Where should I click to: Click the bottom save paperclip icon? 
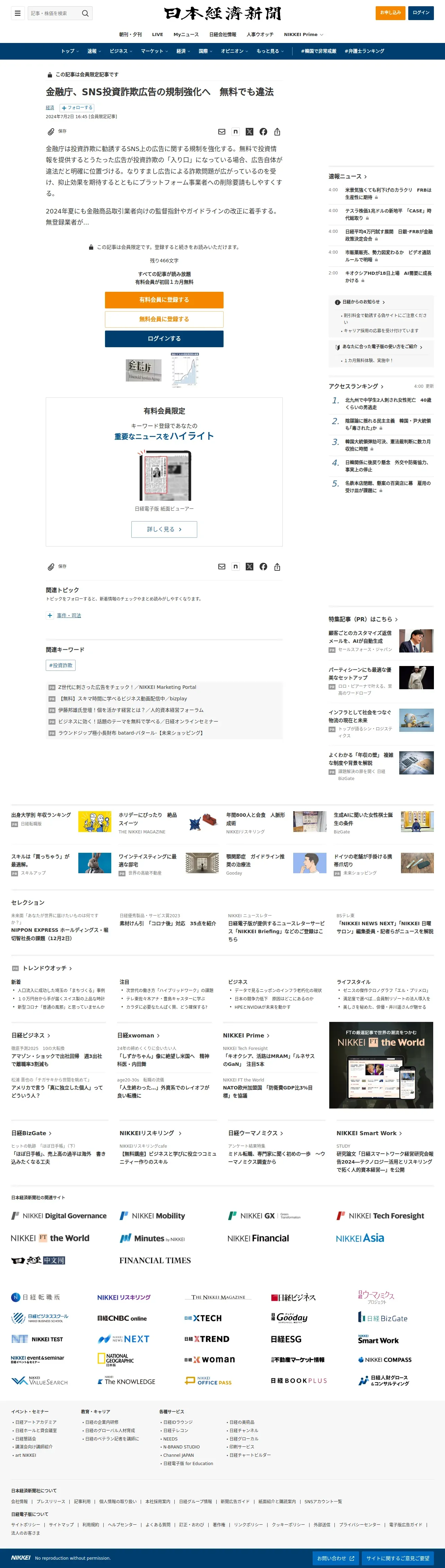point(51,567)
